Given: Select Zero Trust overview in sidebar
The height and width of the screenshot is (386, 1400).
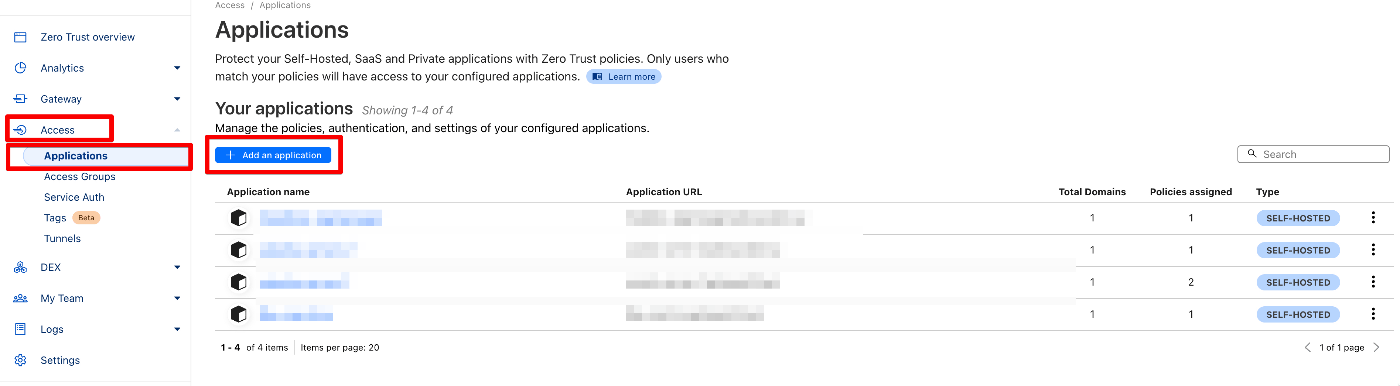Looking at the screenshot, I should pos(88,37).
